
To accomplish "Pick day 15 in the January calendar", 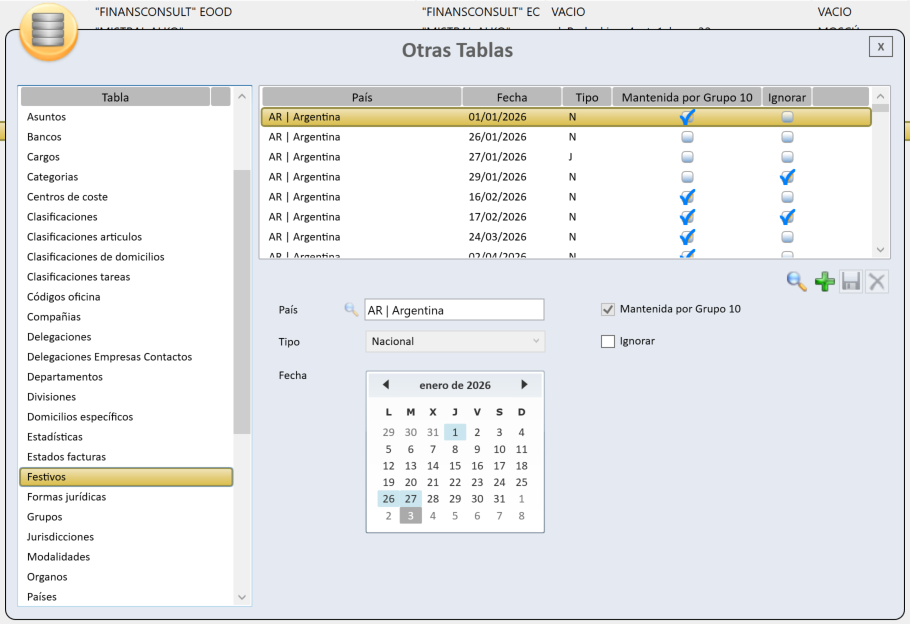I will pyautogui.click(x=455, y=465).
